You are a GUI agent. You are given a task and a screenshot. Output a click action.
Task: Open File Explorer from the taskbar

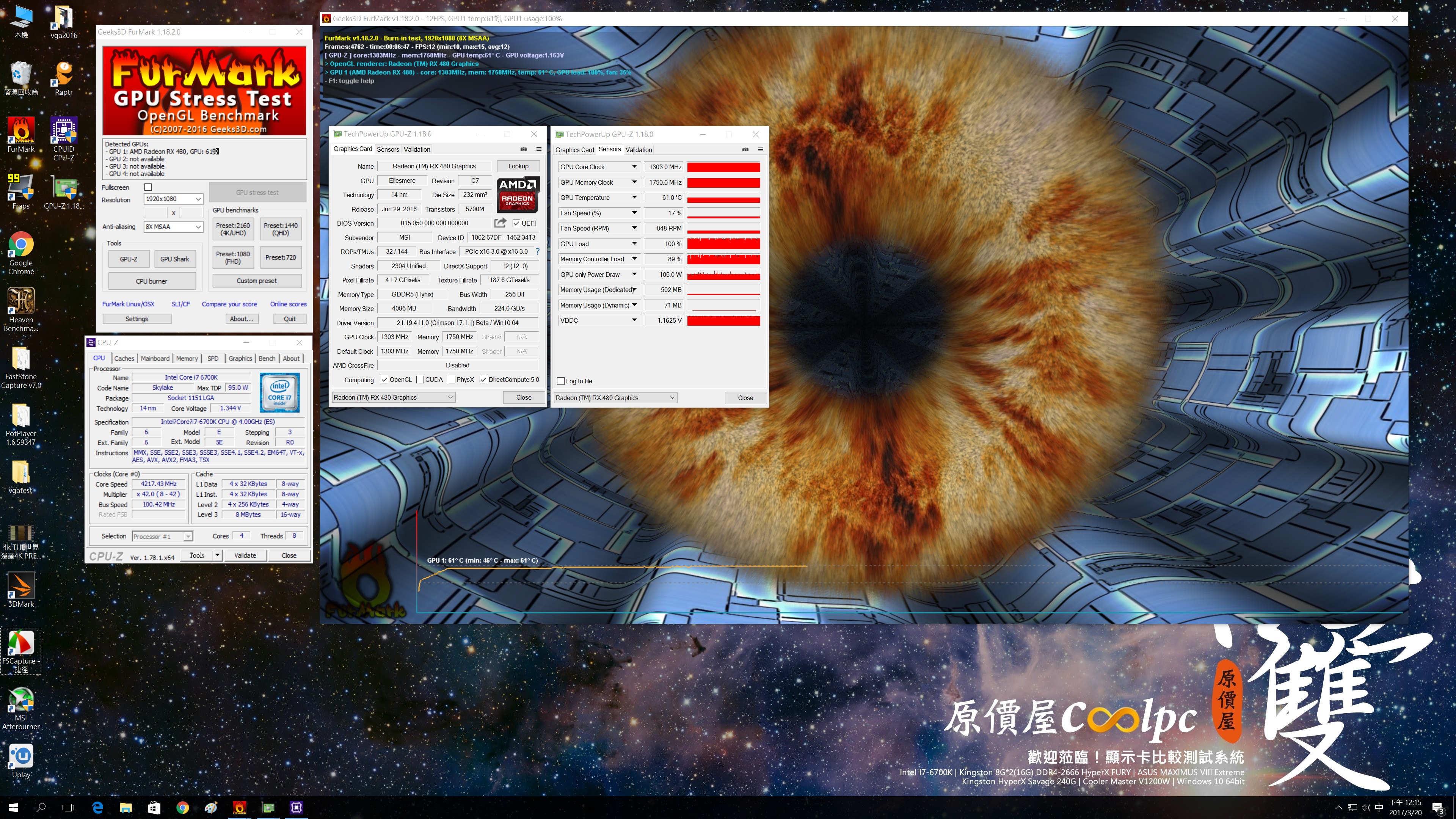point(126,808)
